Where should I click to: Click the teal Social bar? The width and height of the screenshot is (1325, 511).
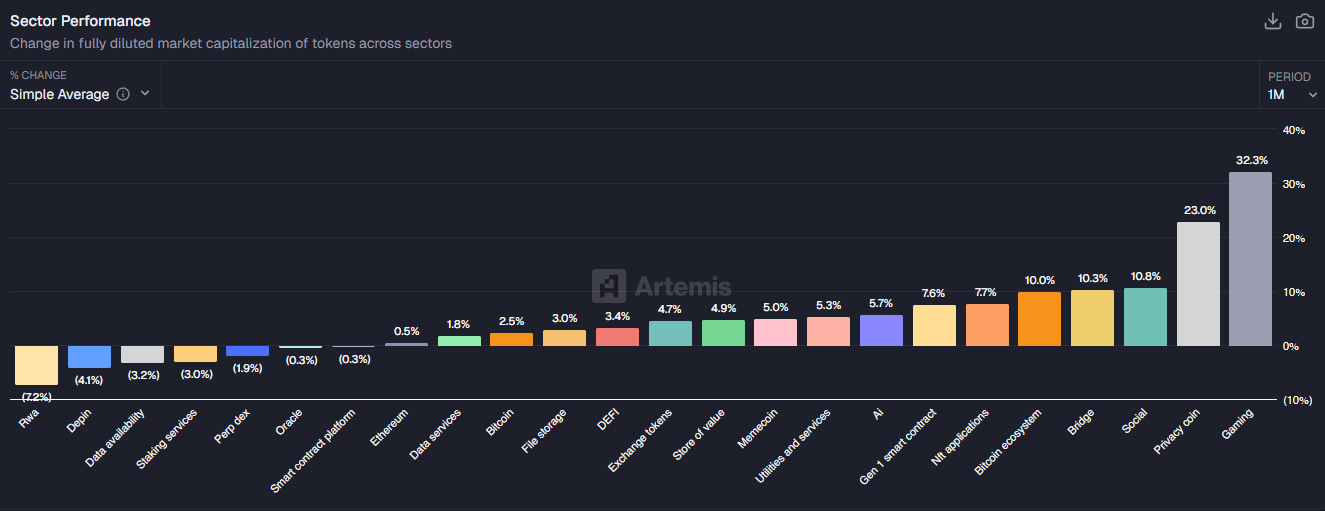click(1145, 317)
